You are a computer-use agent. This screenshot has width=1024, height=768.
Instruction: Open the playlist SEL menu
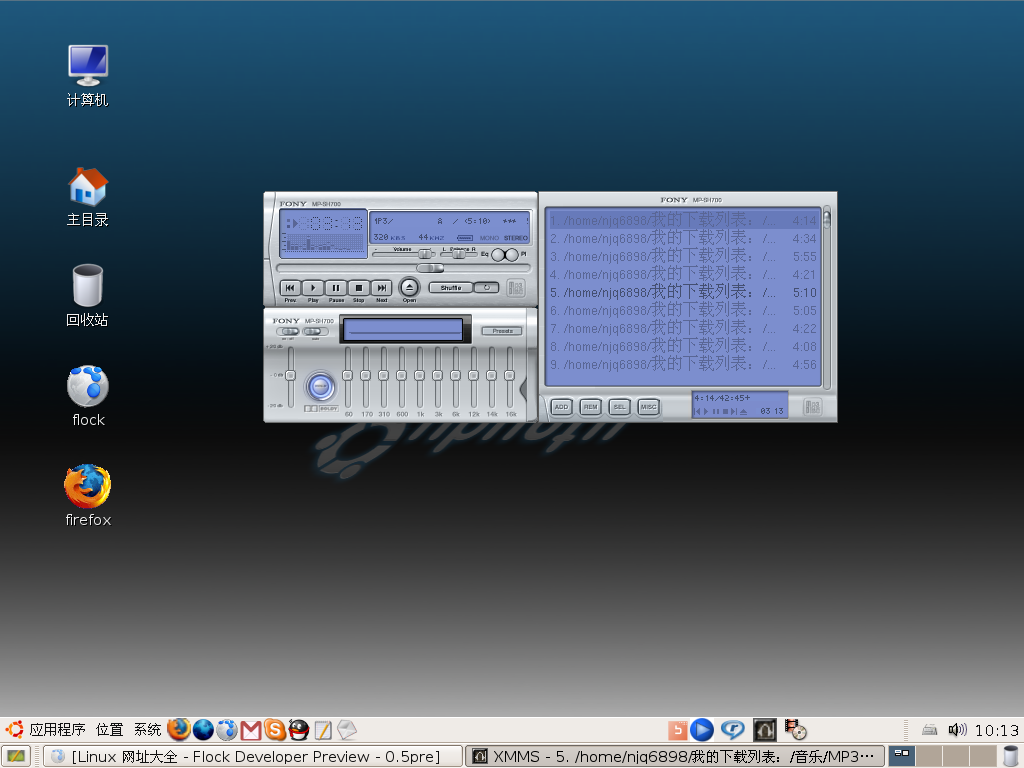[619, 407]
